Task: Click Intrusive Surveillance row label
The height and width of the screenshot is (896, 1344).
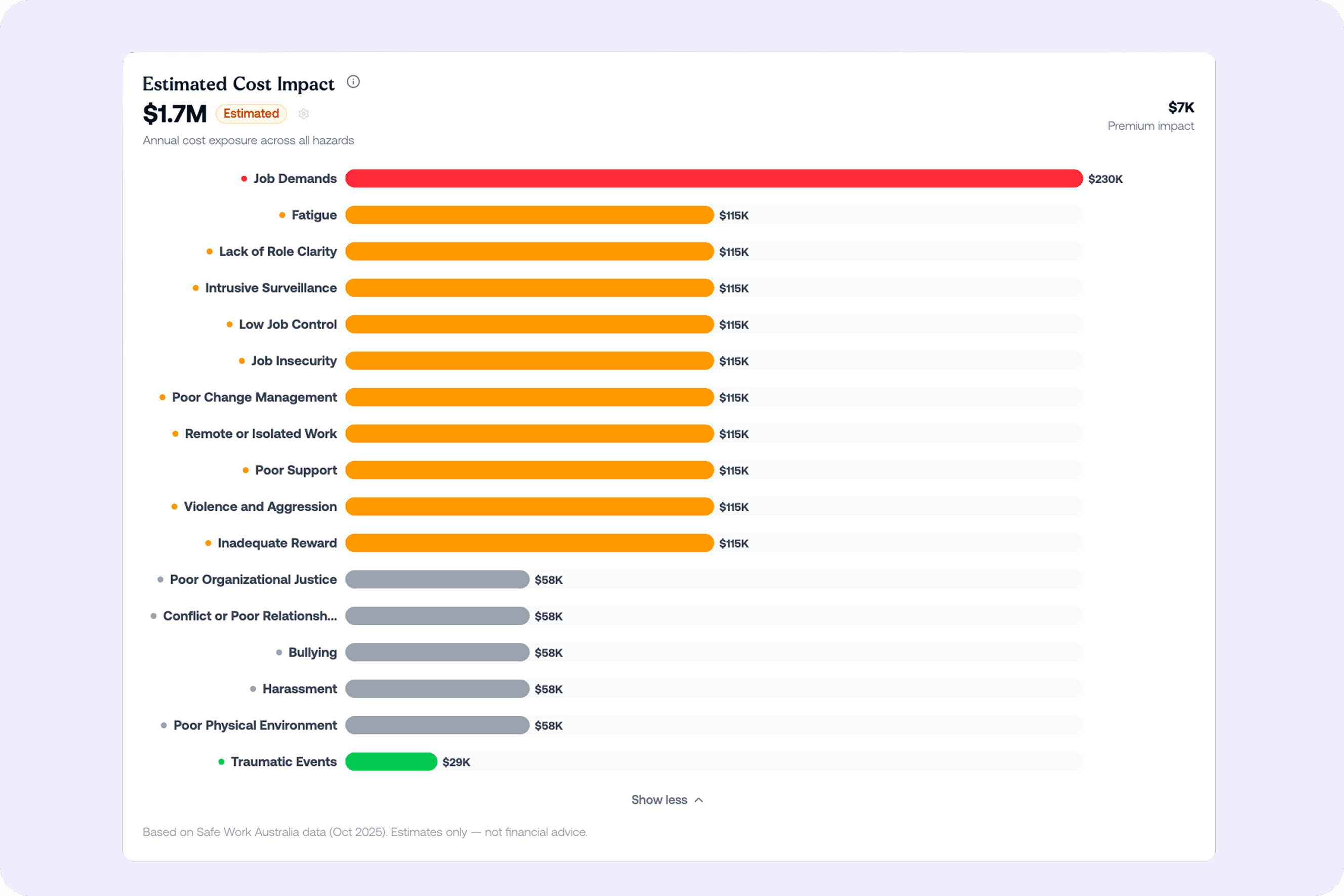Action: pos(271,288)
